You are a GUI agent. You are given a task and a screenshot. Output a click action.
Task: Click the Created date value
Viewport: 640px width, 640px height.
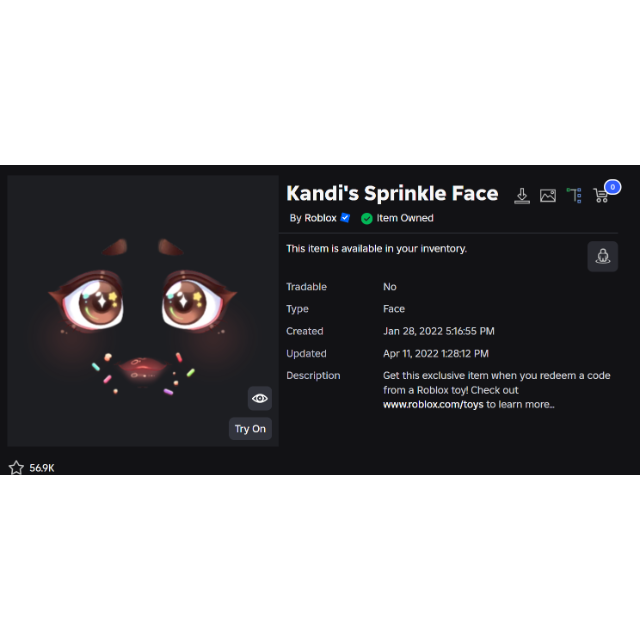pyautogui.click(x=439, y=331)
